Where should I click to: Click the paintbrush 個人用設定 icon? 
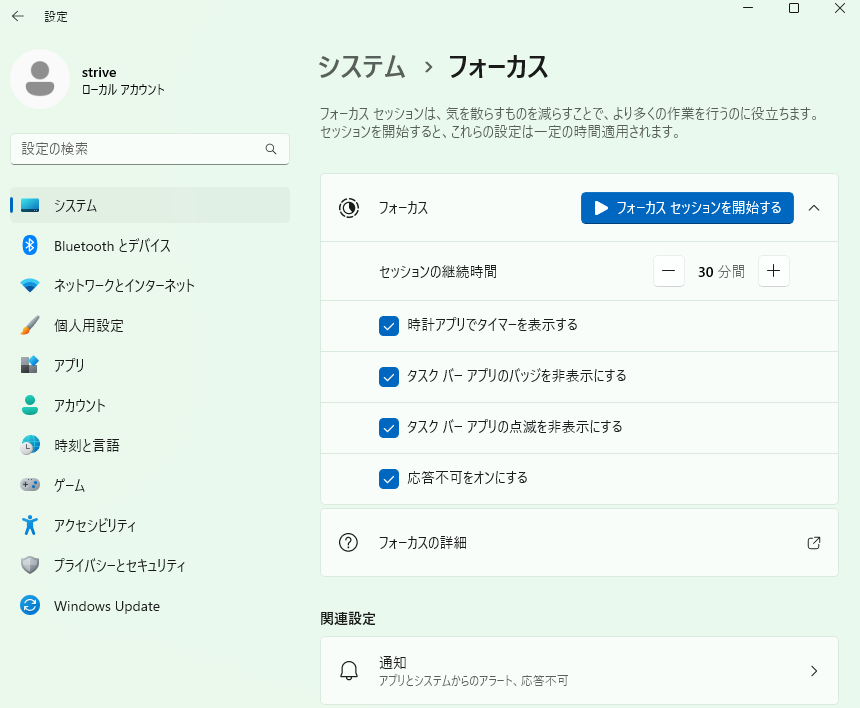pyautogui.click(x=30, y=325)
